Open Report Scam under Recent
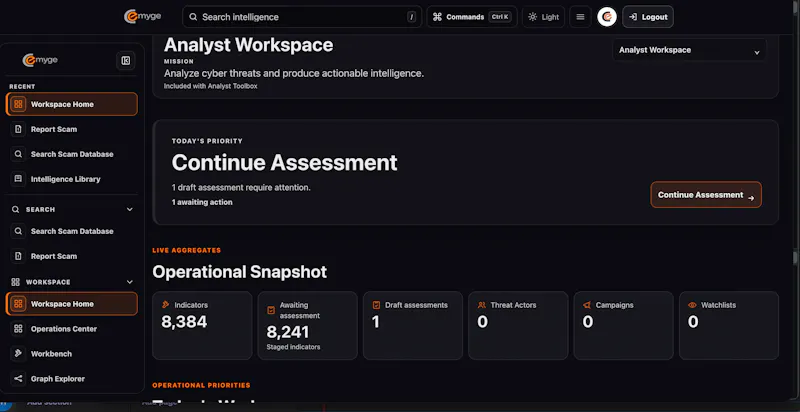The width and height of the screenshot is (800, 412). 72,129
